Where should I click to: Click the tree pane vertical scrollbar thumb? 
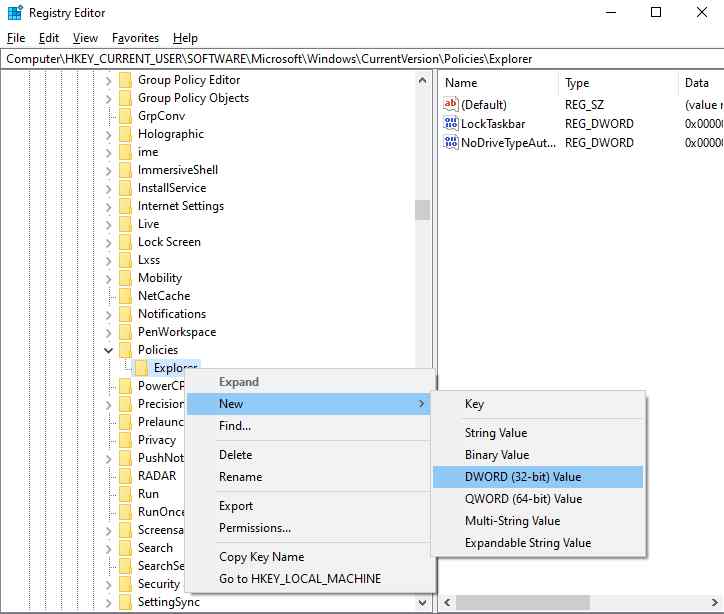point(422,210)
